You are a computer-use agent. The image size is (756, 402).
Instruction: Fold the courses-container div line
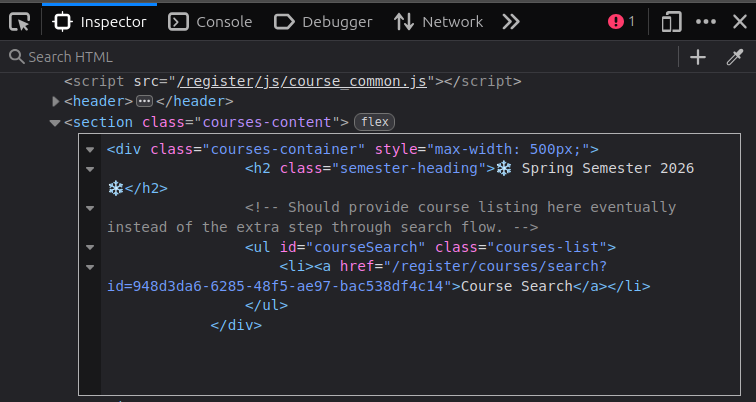pos(90,149)
